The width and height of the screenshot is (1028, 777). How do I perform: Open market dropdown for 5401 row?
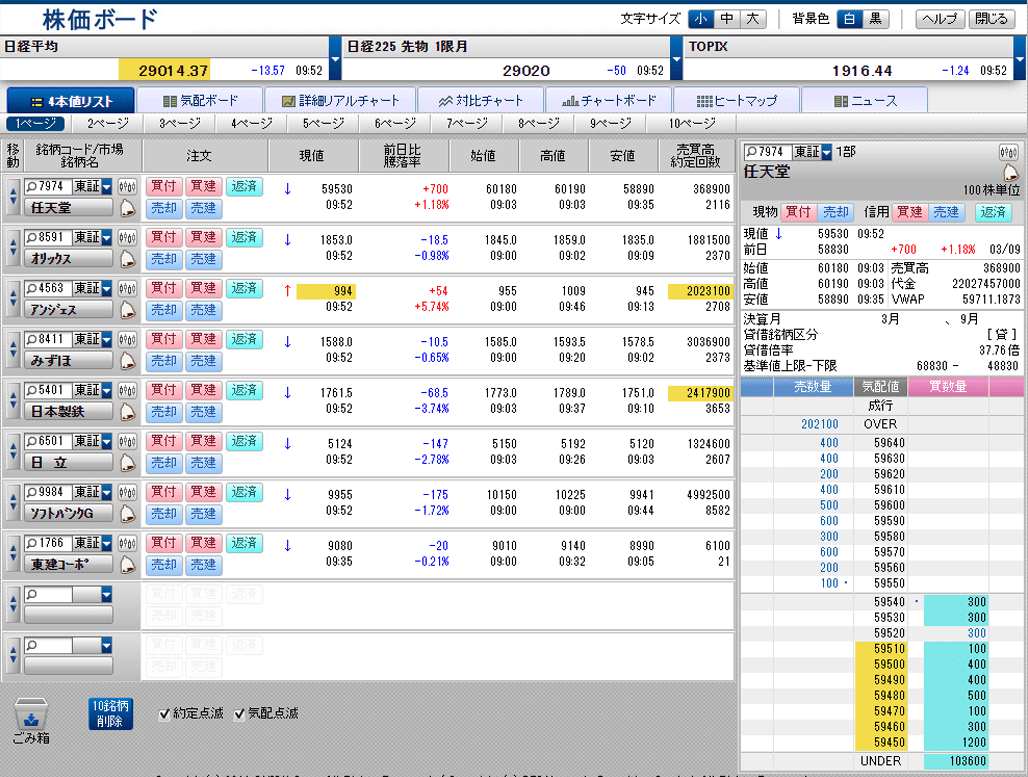point(106,391)
